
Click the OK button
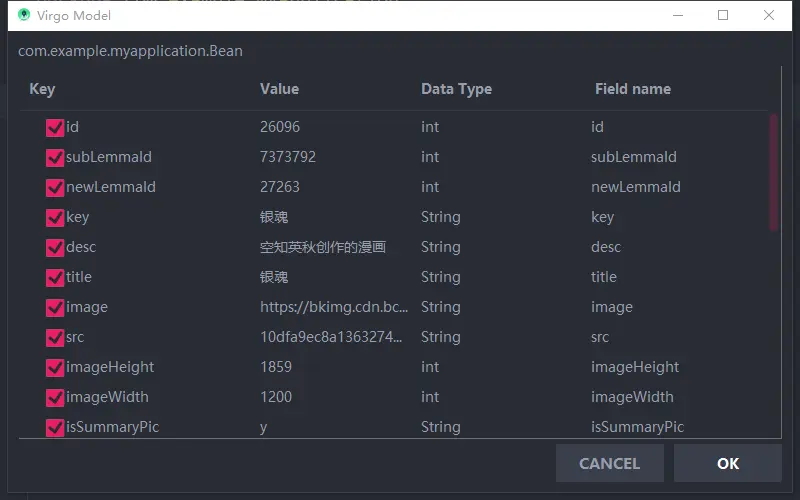point(728,463)
